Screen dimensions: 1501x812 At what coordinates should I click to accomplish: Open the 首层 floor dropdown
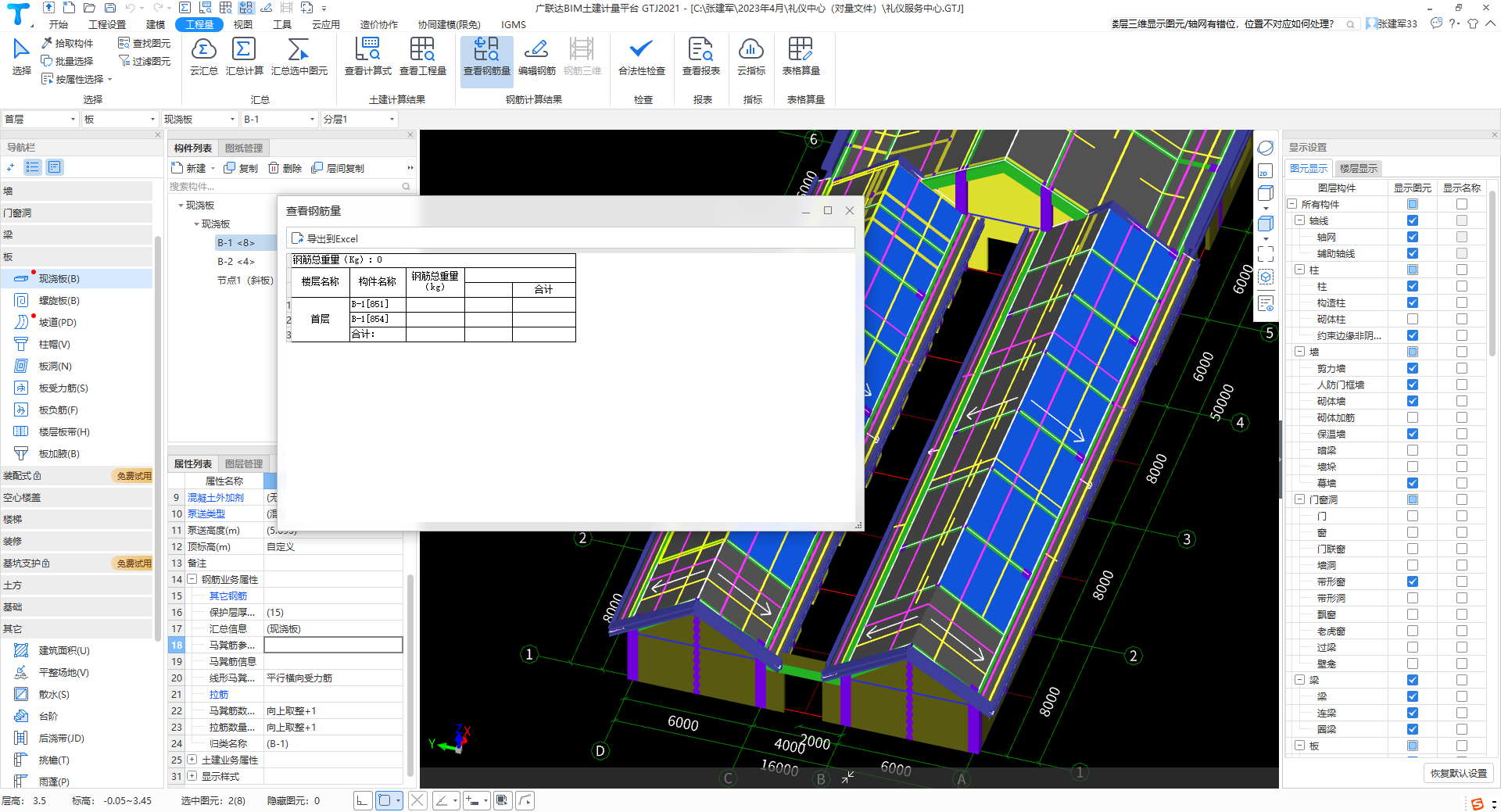coord(40,119)
